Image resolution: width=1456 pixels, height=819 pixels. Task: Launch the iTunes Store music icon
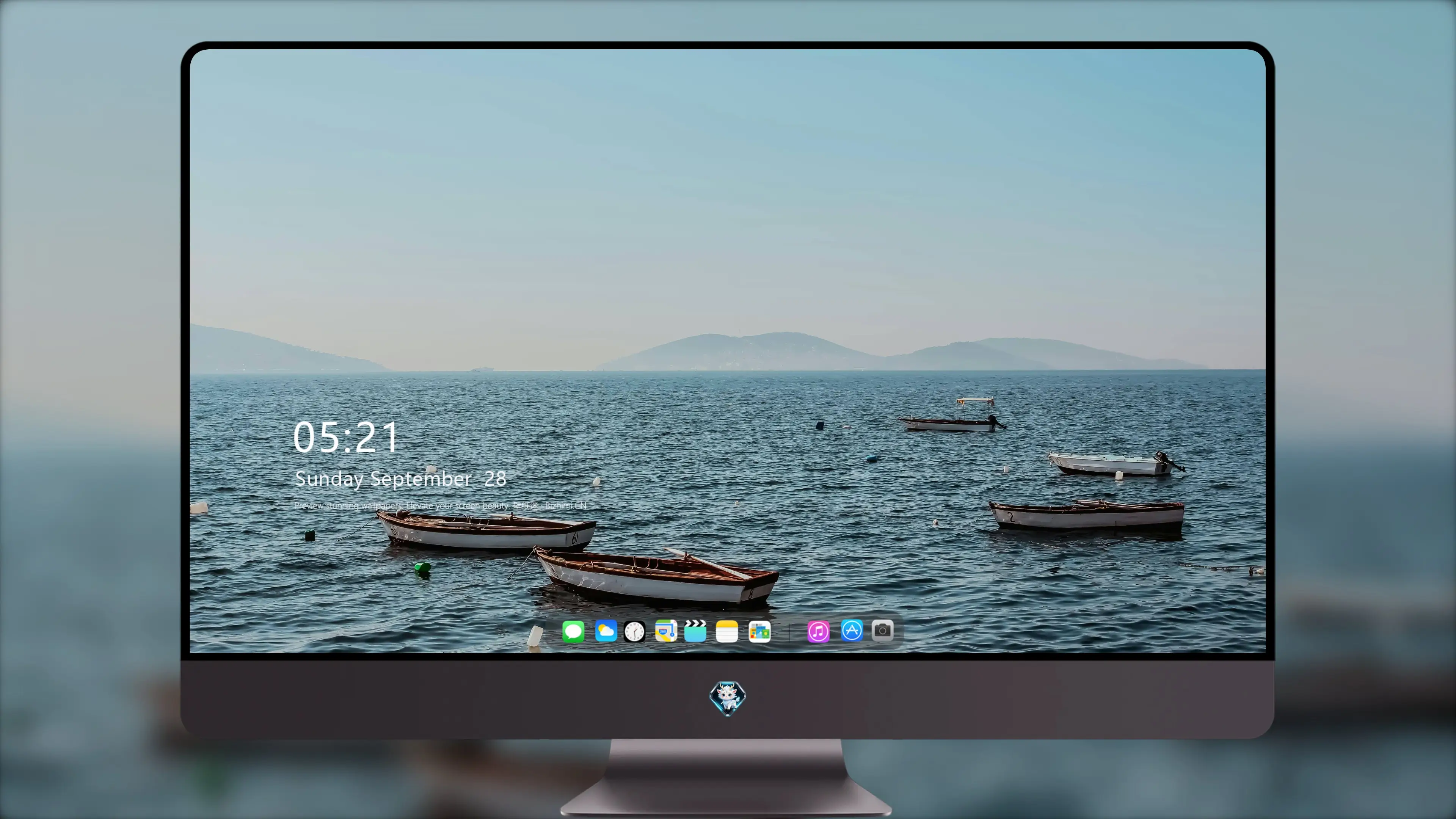tap(819, 631)
